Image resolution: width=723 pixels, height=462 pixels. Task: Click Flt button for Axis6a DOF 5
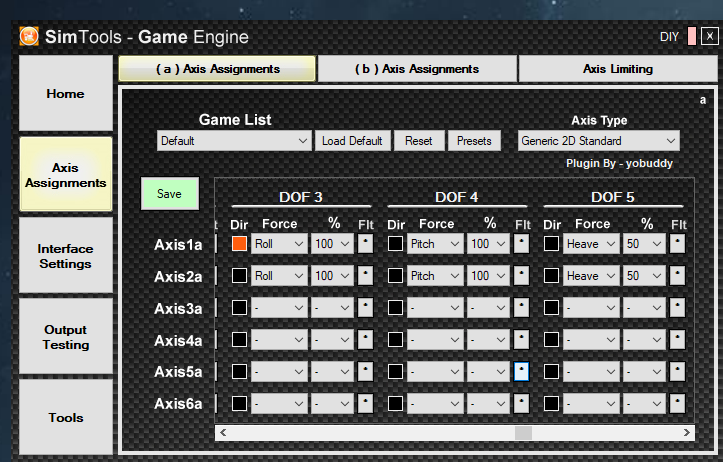pos(677,403)
